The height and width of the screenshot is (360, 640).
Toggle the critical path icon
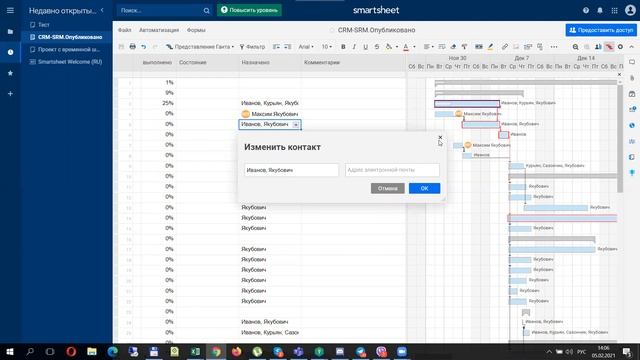(609, 47)
